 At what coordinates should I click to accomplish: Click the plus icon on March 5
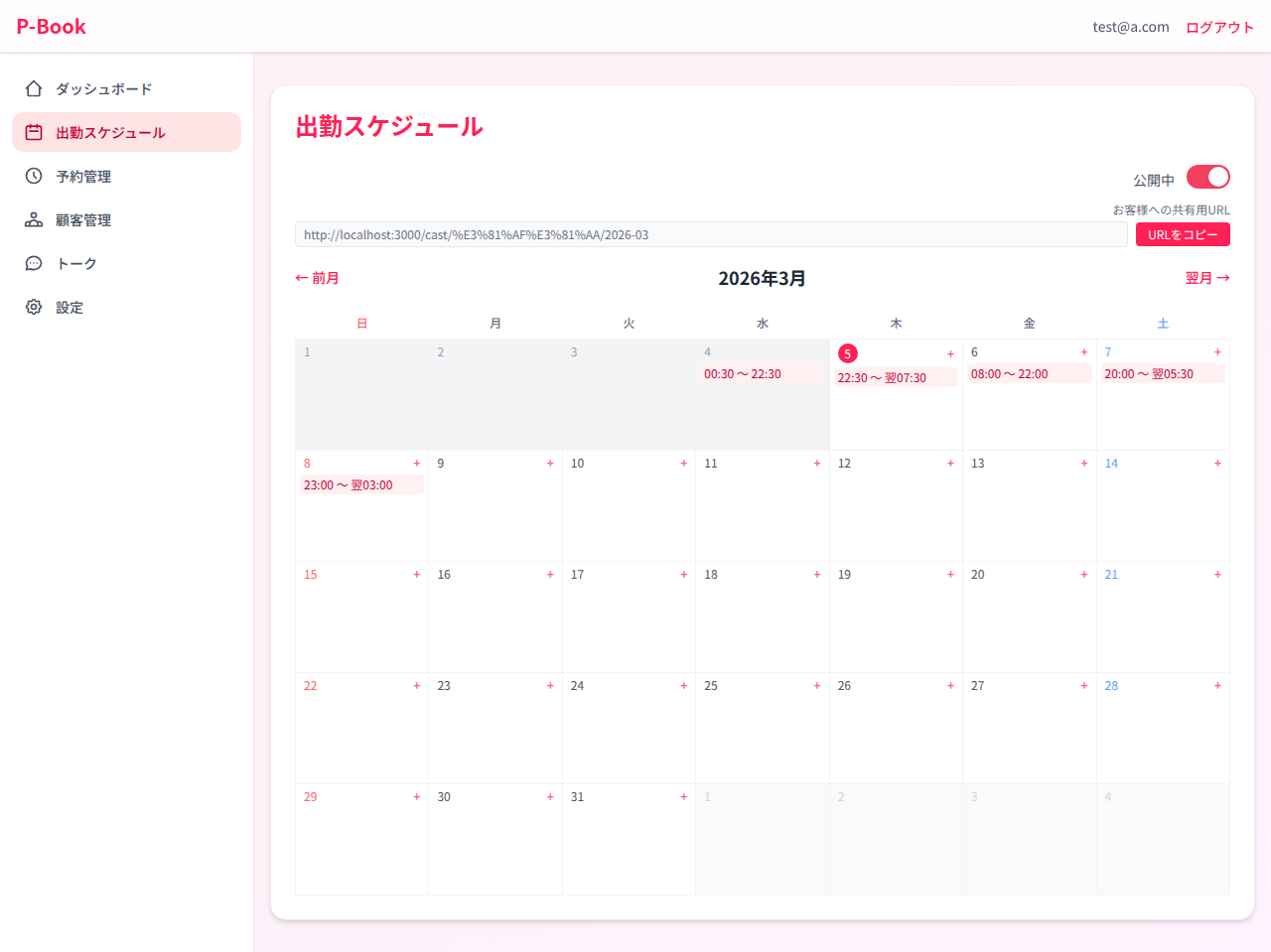click(950, 352)
